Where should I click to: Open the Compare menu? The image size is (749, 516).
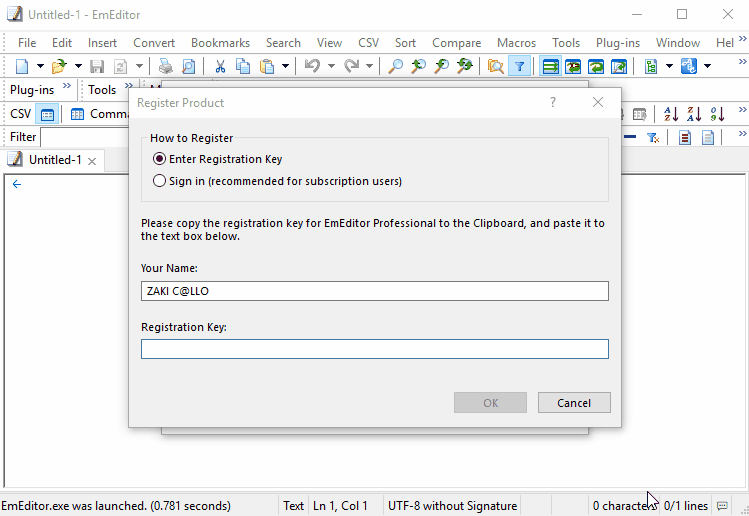(456, 43)
